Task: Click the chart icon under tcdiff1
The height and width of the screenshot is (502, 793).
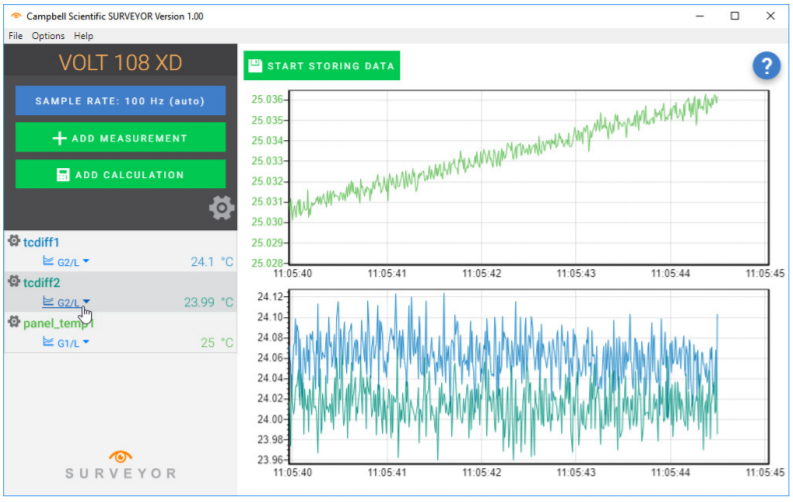Action: click(48, 261)
